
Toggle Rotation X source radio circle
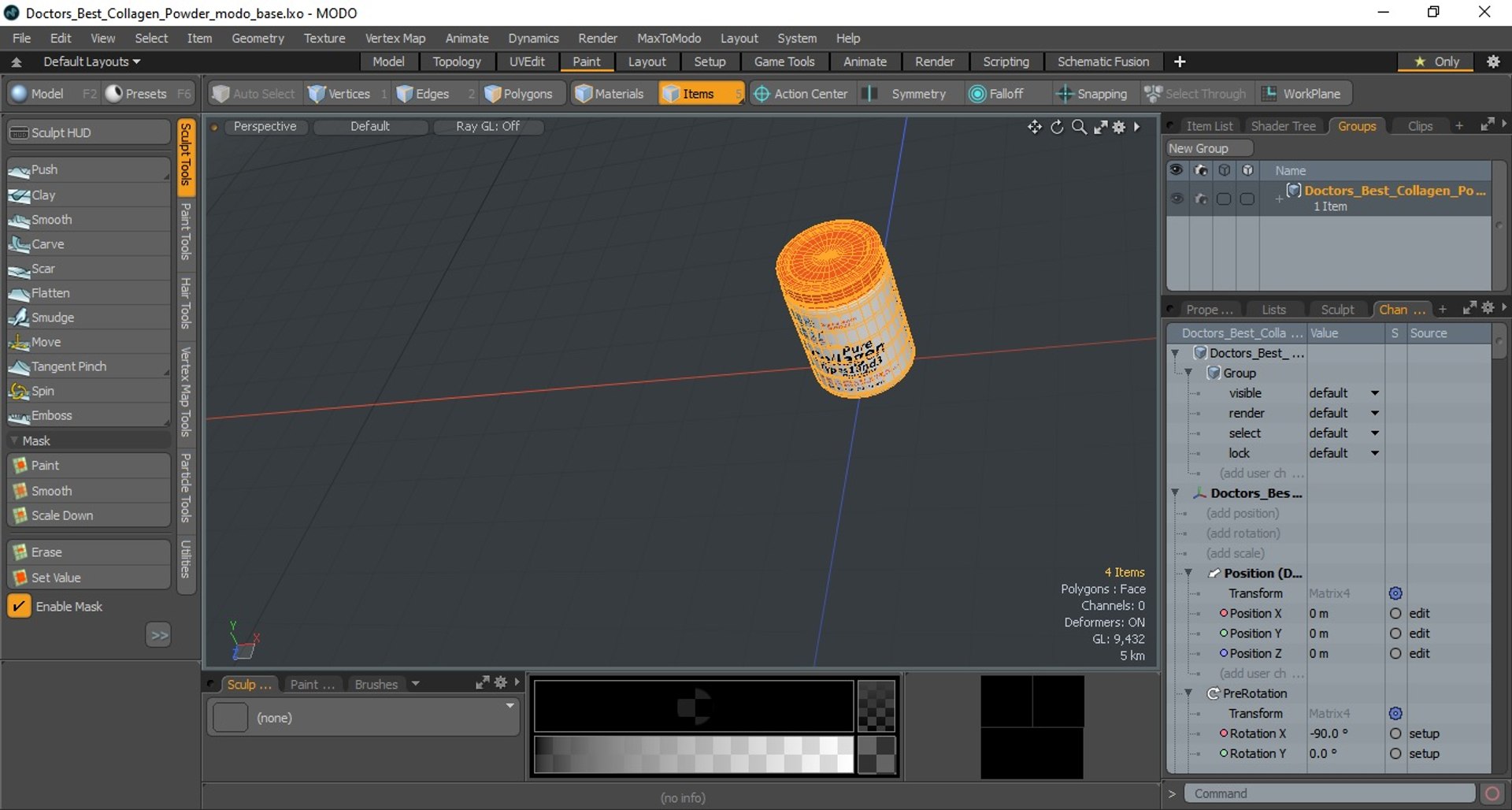[x=1395, y=734]
